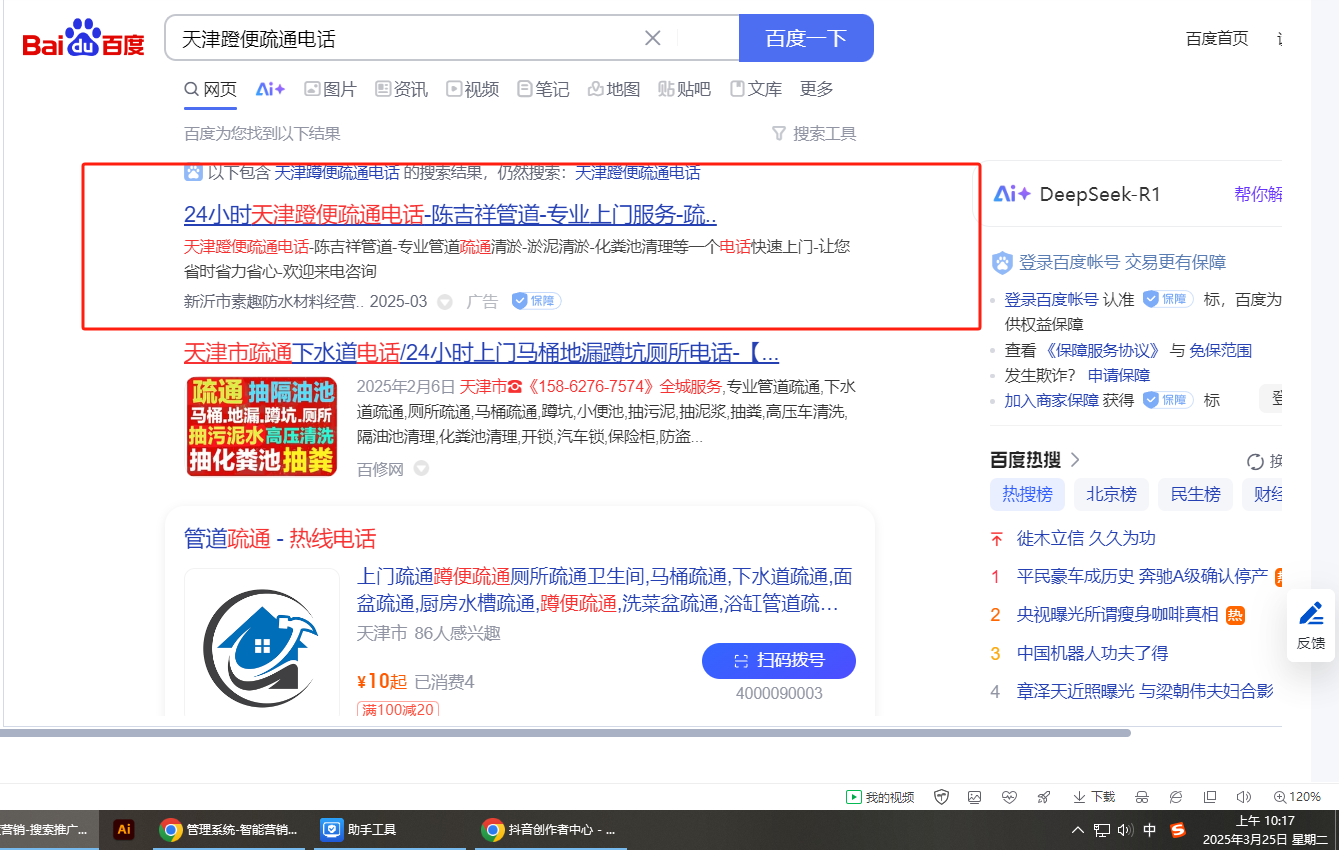Viewport: 1339px width, 850px height.
Task: Click the heartbeat health-check icon
Action: (x=1009, y=797)
